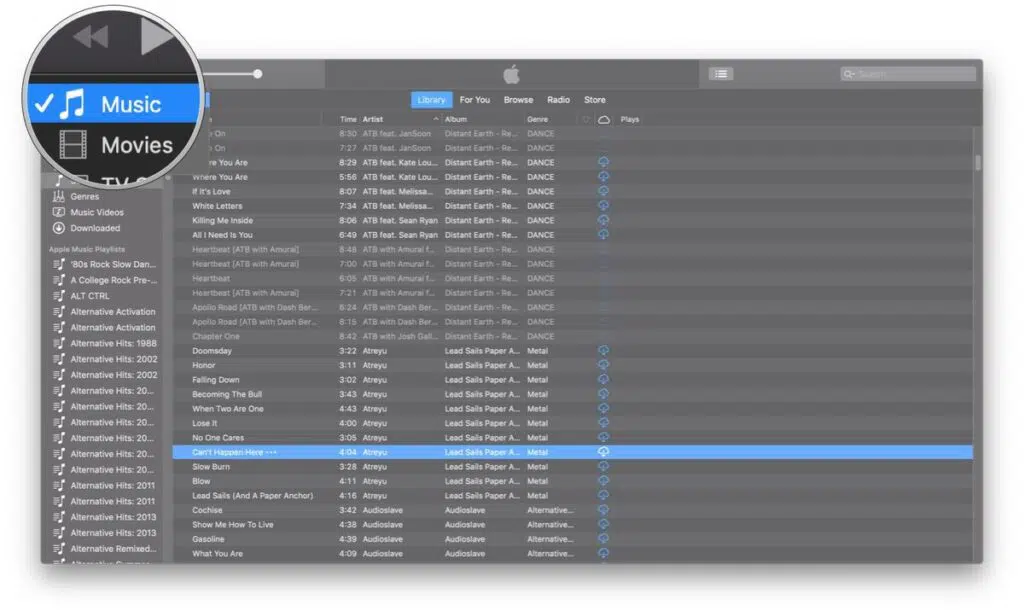The width and height of the screenshot is (1024, 616).
Task: Sort by the Artist column sort arrow
Action: [x=436, y=119]
